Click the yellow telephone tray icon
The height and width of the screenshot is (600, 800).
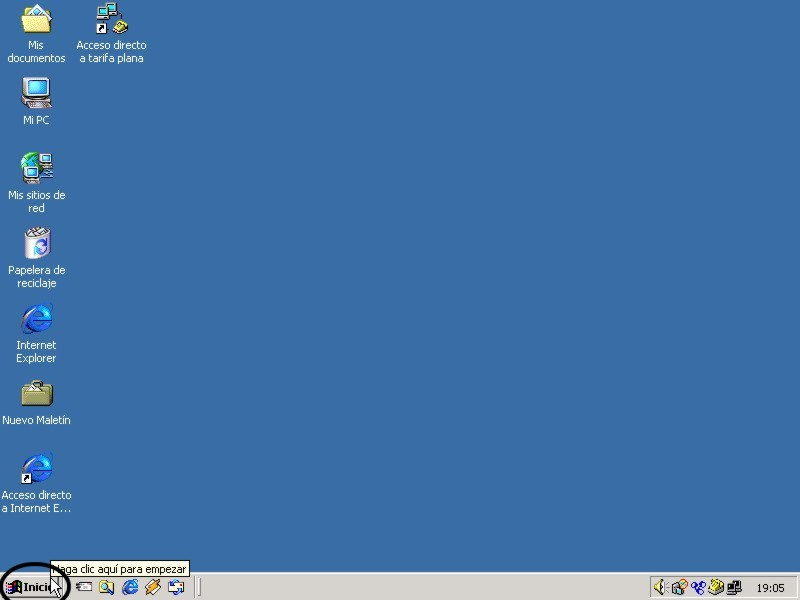[716, 587]
